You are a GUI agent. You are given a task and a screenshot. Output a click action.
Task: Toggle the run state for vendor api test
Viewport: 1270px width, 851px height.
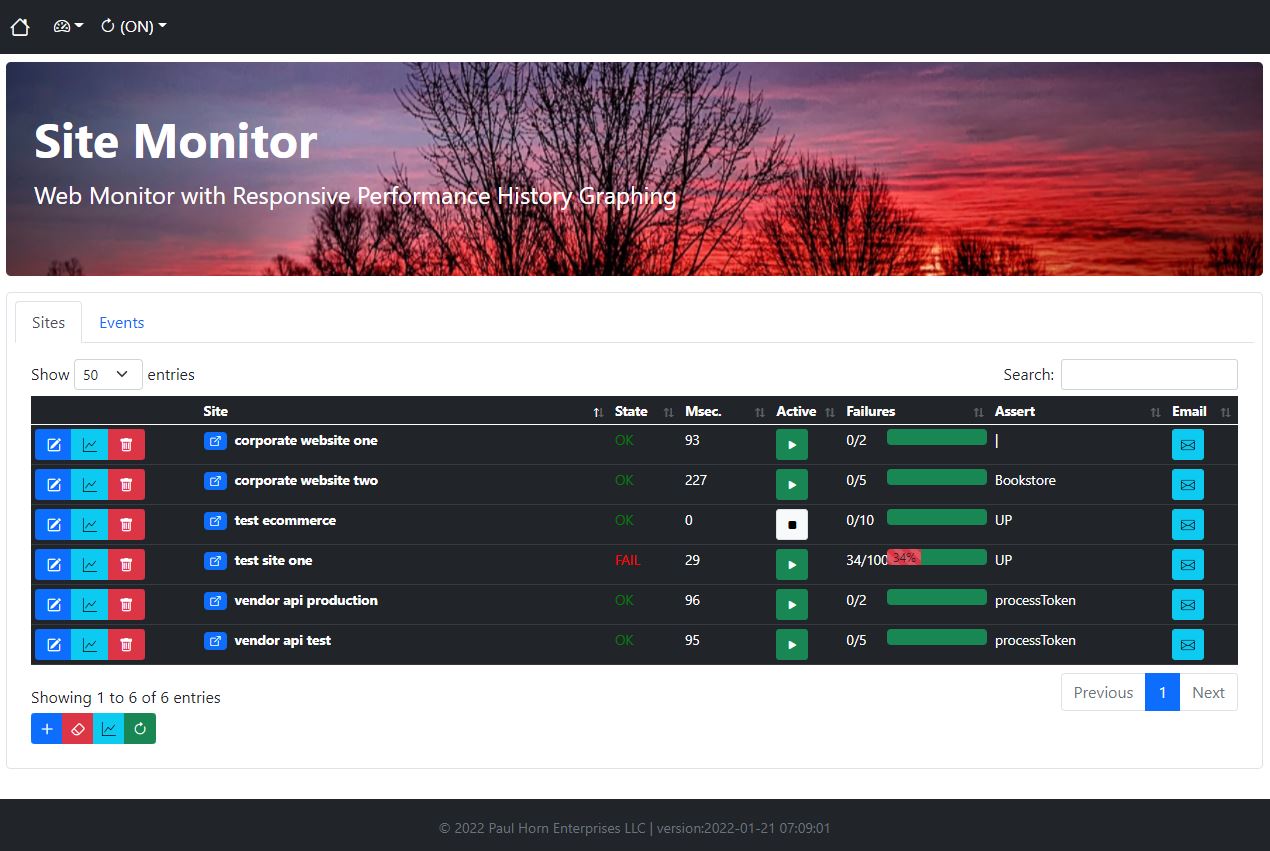point(791,644)
